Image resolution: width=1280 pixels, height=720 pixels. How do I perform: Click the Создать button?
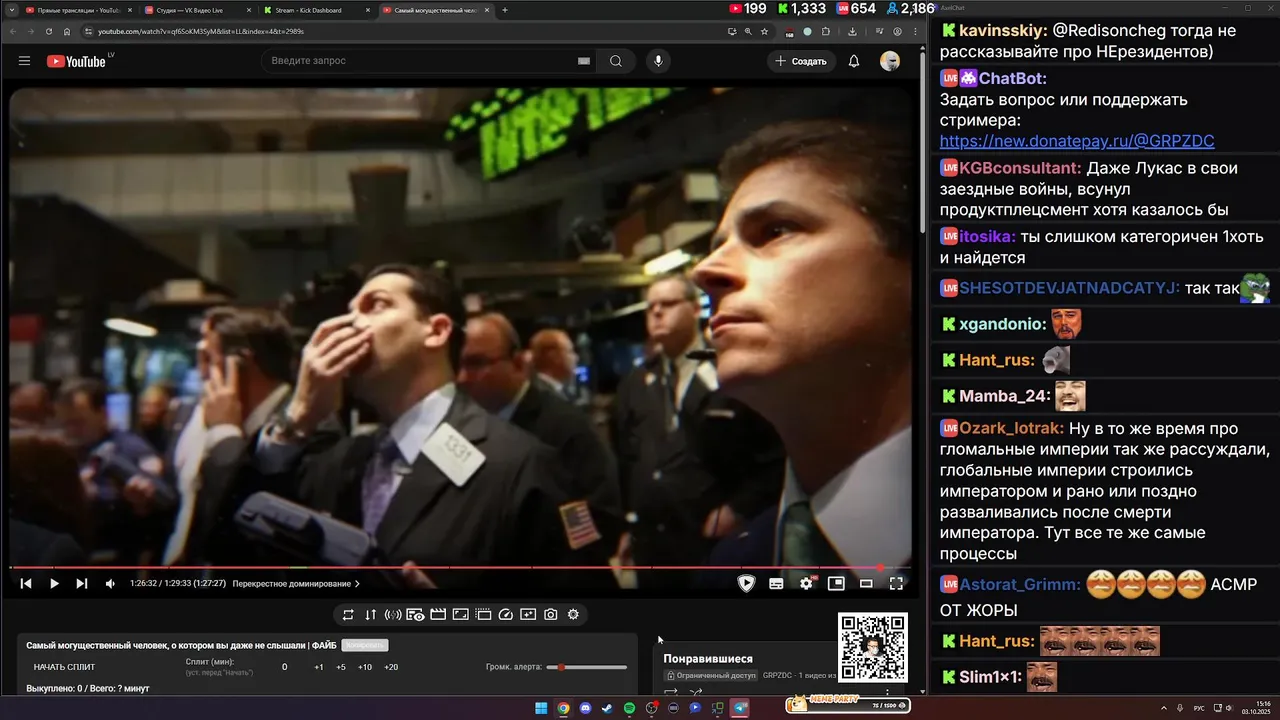[x=801, y=61]
